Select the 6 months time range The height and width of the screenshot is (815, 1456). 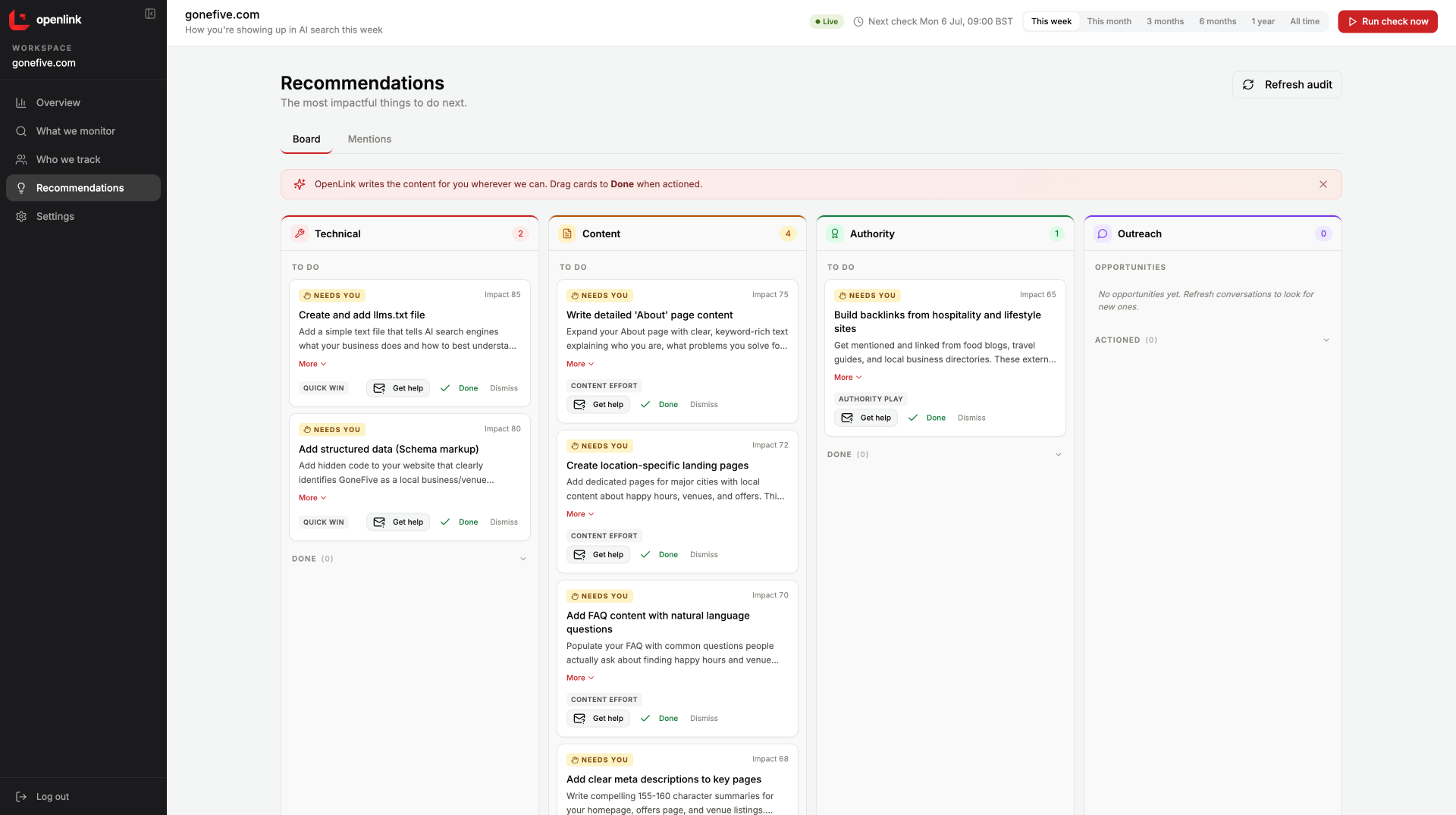1217,22
